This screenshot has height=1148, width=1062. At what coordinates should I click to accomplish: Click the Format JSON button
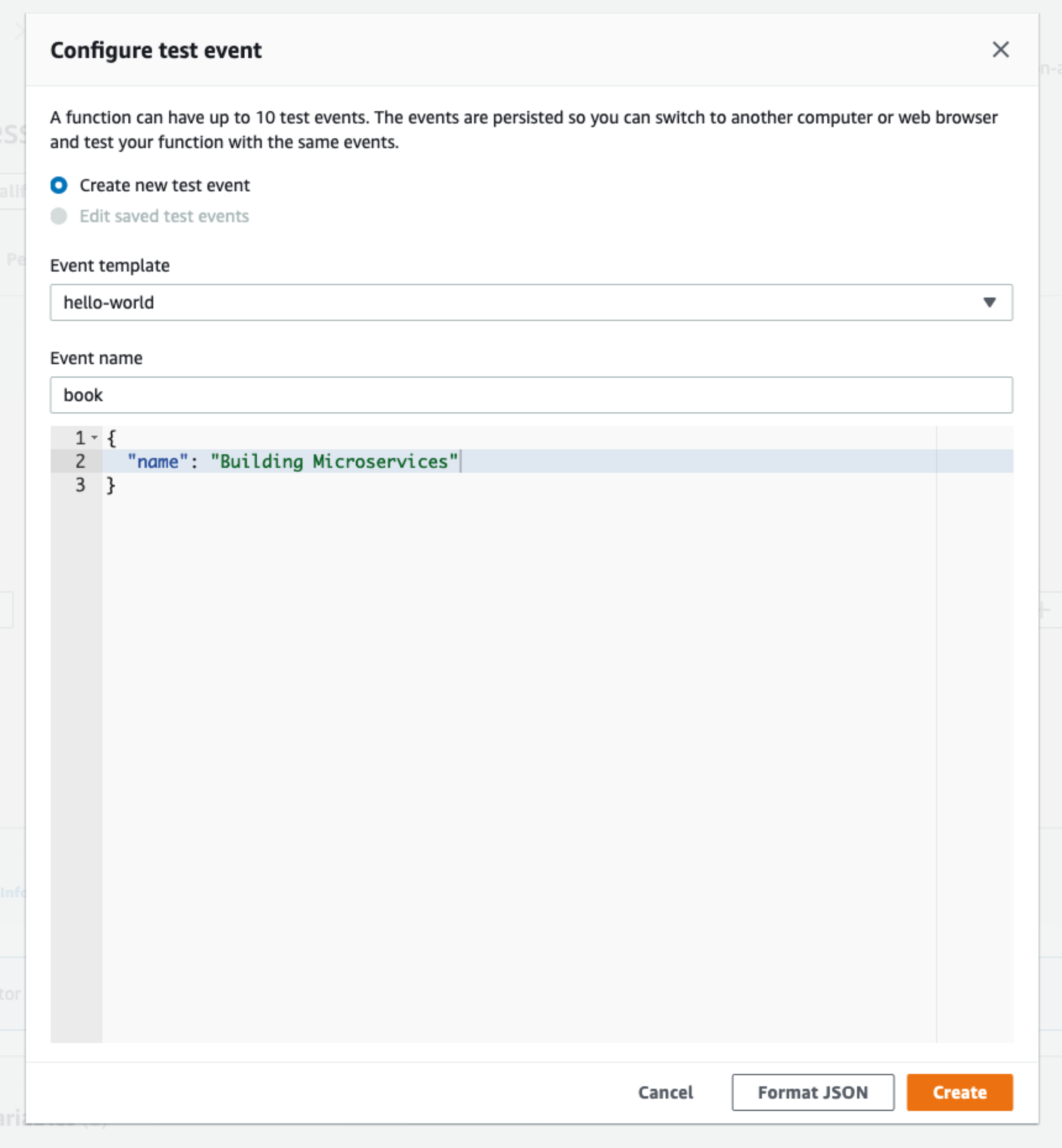pyautogui.click(x=813, y=1092)
